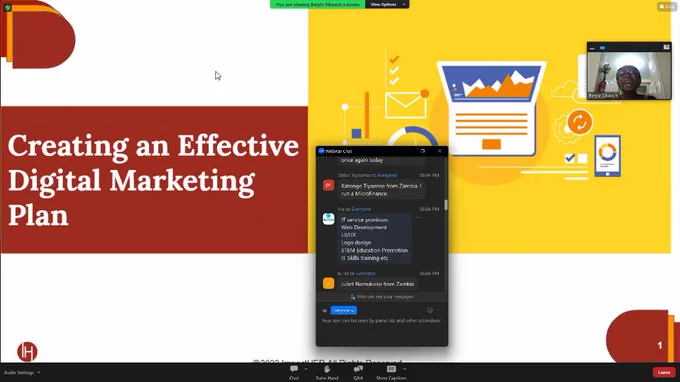This screenshot has width=680, height=382.
Task: Click "Web Development" line in chat
Action: (363, 227)
